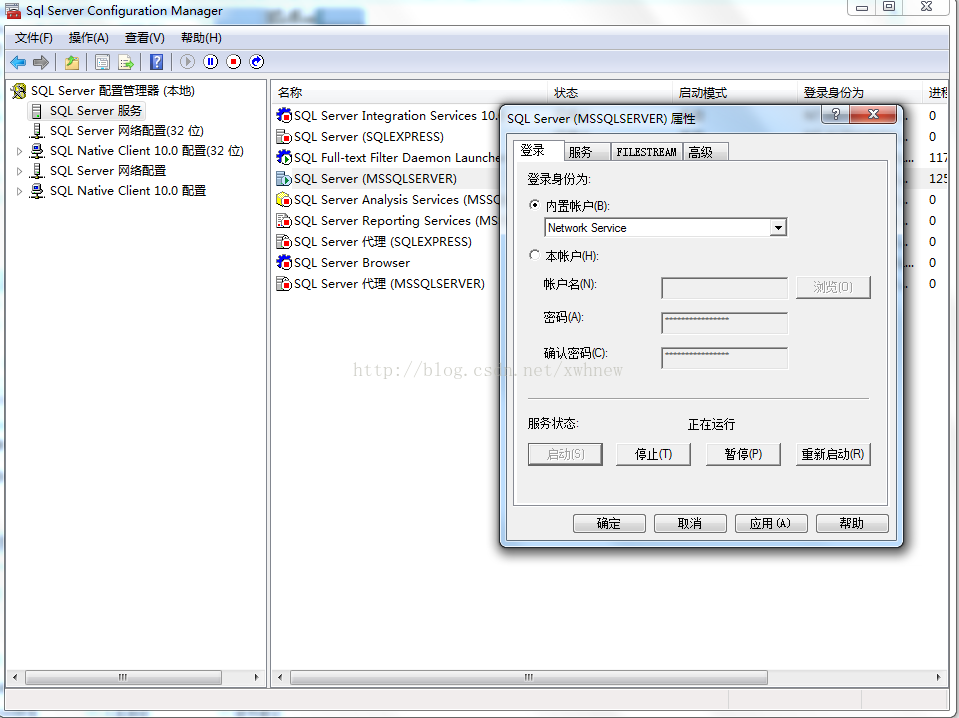The image size is (959, 718).
Task: Click the 登录身份为 column header
Action: (x=859, y=93)
